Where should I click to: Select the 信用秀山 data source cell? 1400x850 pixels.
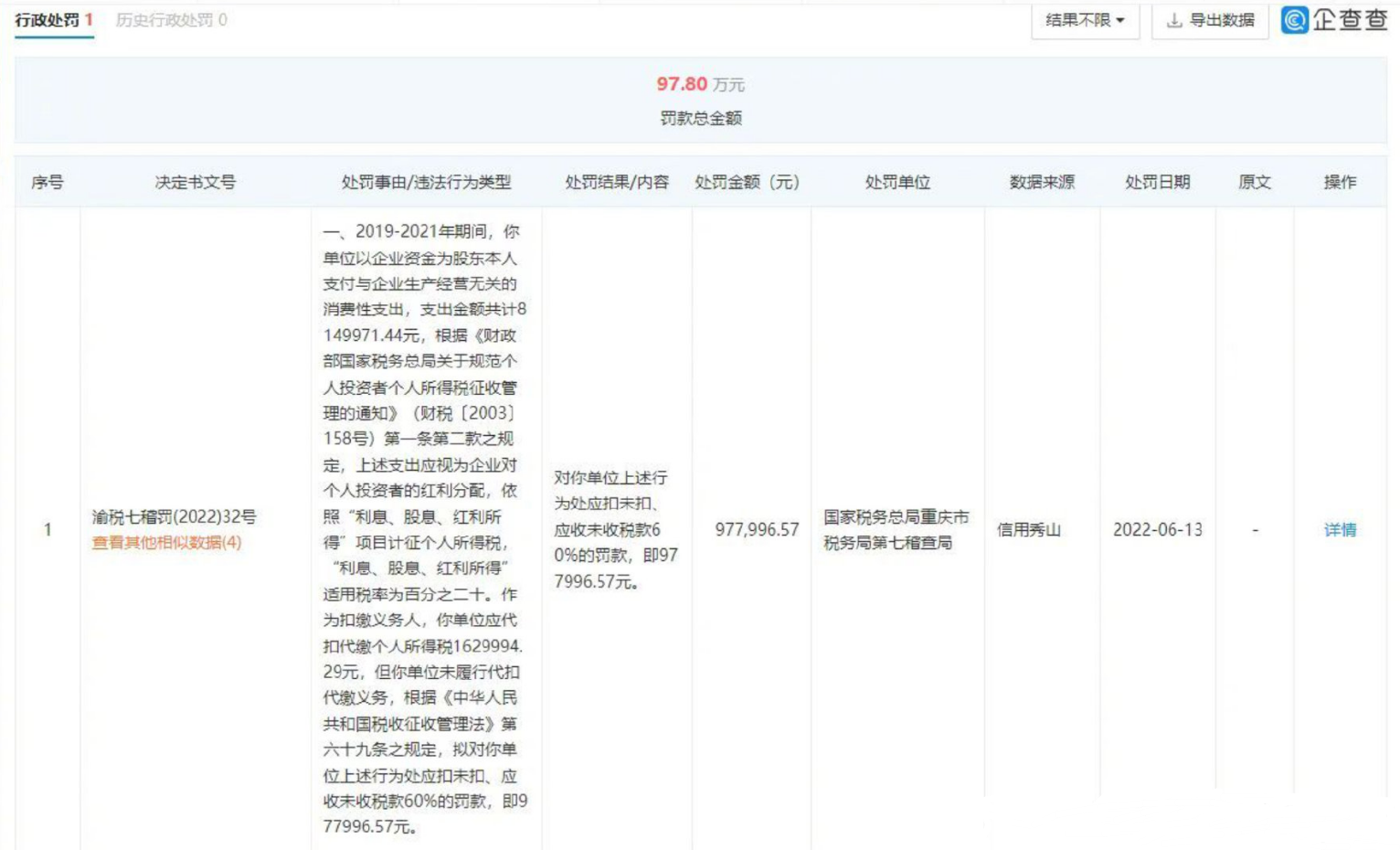[x=1028, y=529]
